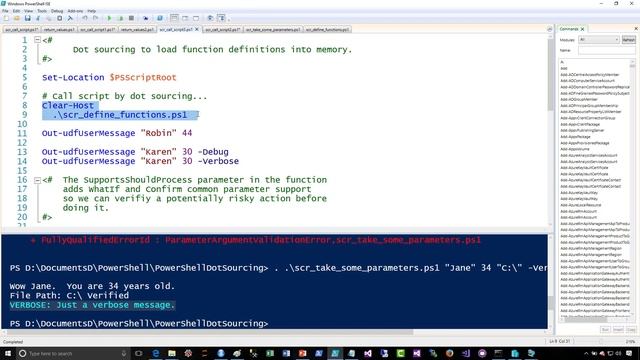Viewport: 640px width, 360px height.
Task: Switch to the return_values2.ps1 tab
Action: coord(137,30)
